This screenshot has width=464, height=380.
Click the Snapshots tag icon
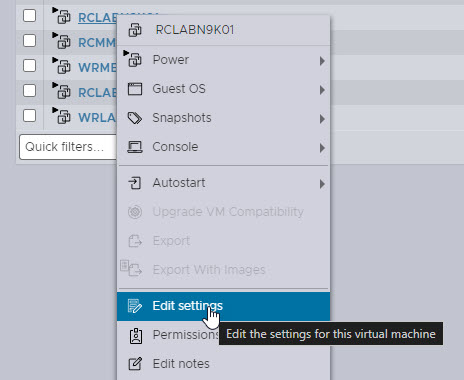(x=135, y=118)
